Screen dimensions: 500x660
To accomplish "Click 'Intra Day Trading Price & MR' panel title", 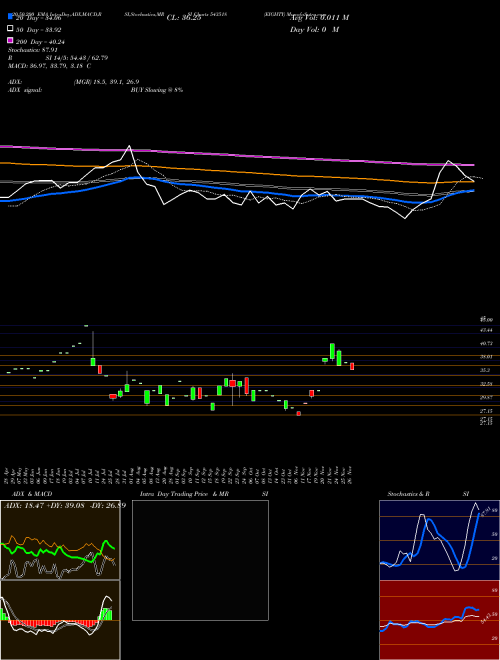I will (x=184, y=494).
